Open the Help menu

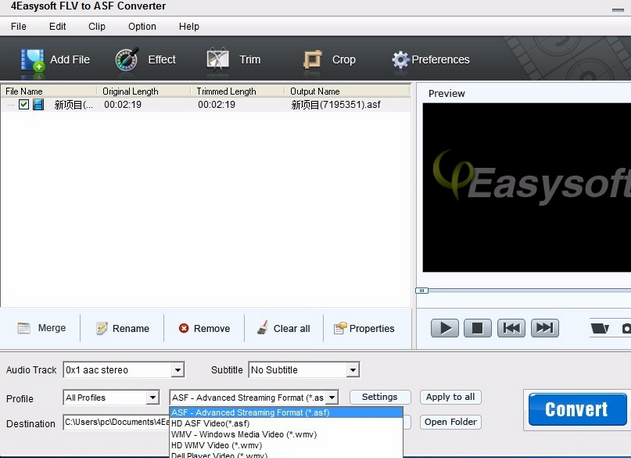coord(189,27)
